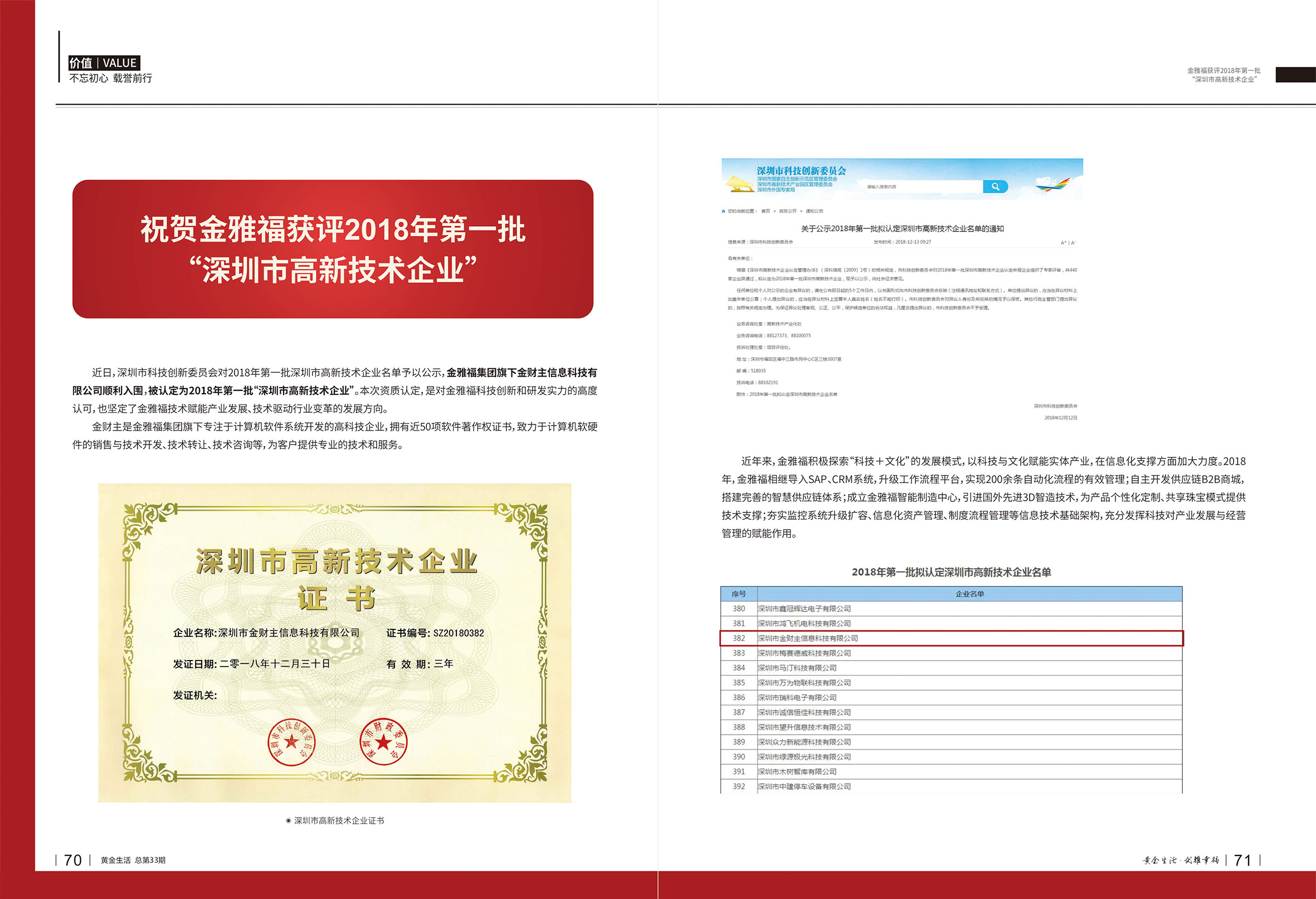This screenshot has width=1316, height=899.
Task: Click the certificate title 深圳市高新技术企业 证书
Action: 337,579
